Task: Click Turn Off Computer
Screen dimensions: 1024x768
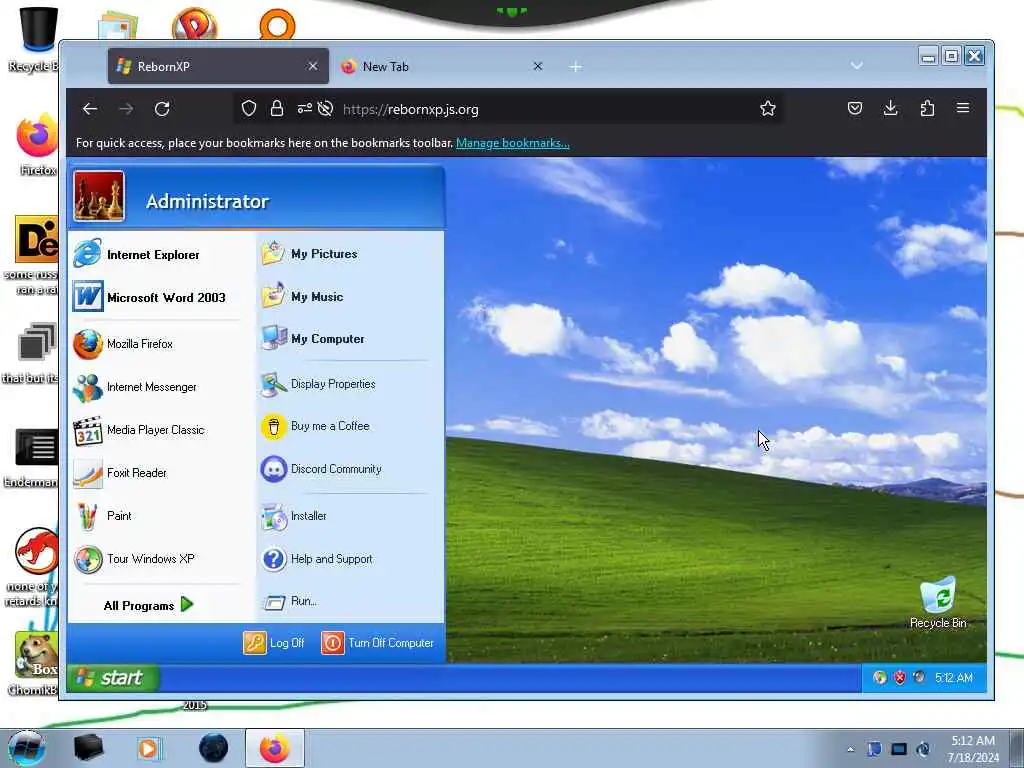Action: click(377, 643)
